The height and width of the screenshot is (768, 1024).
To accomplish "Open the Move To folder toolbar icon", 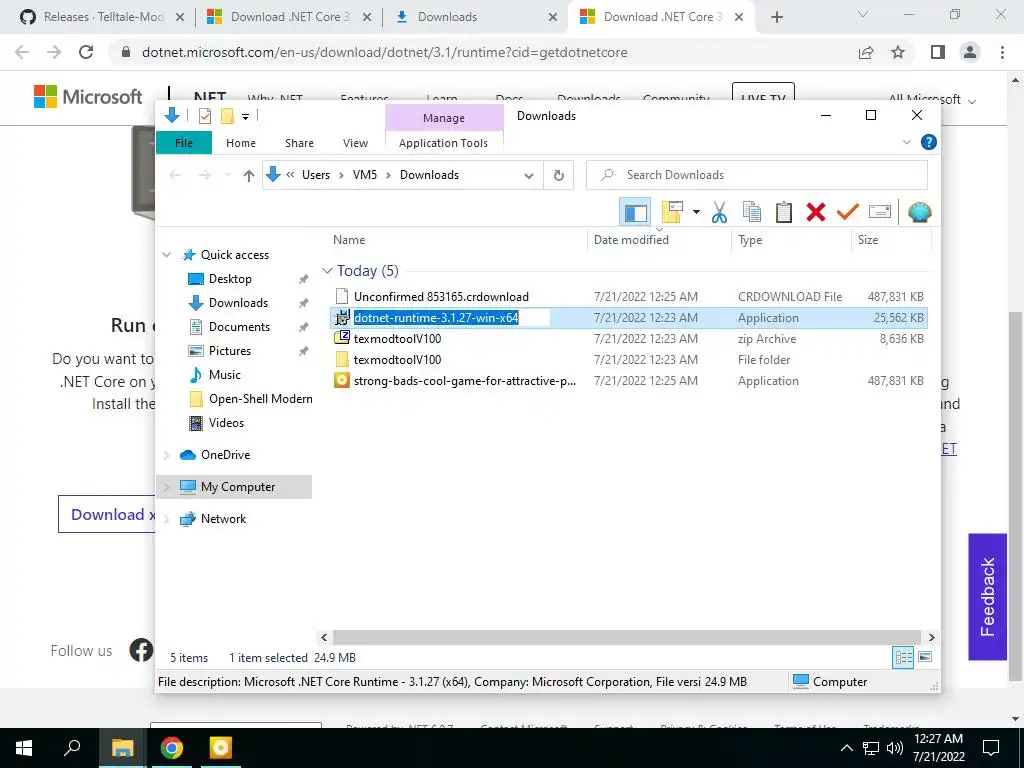I will tap(672, 212).
